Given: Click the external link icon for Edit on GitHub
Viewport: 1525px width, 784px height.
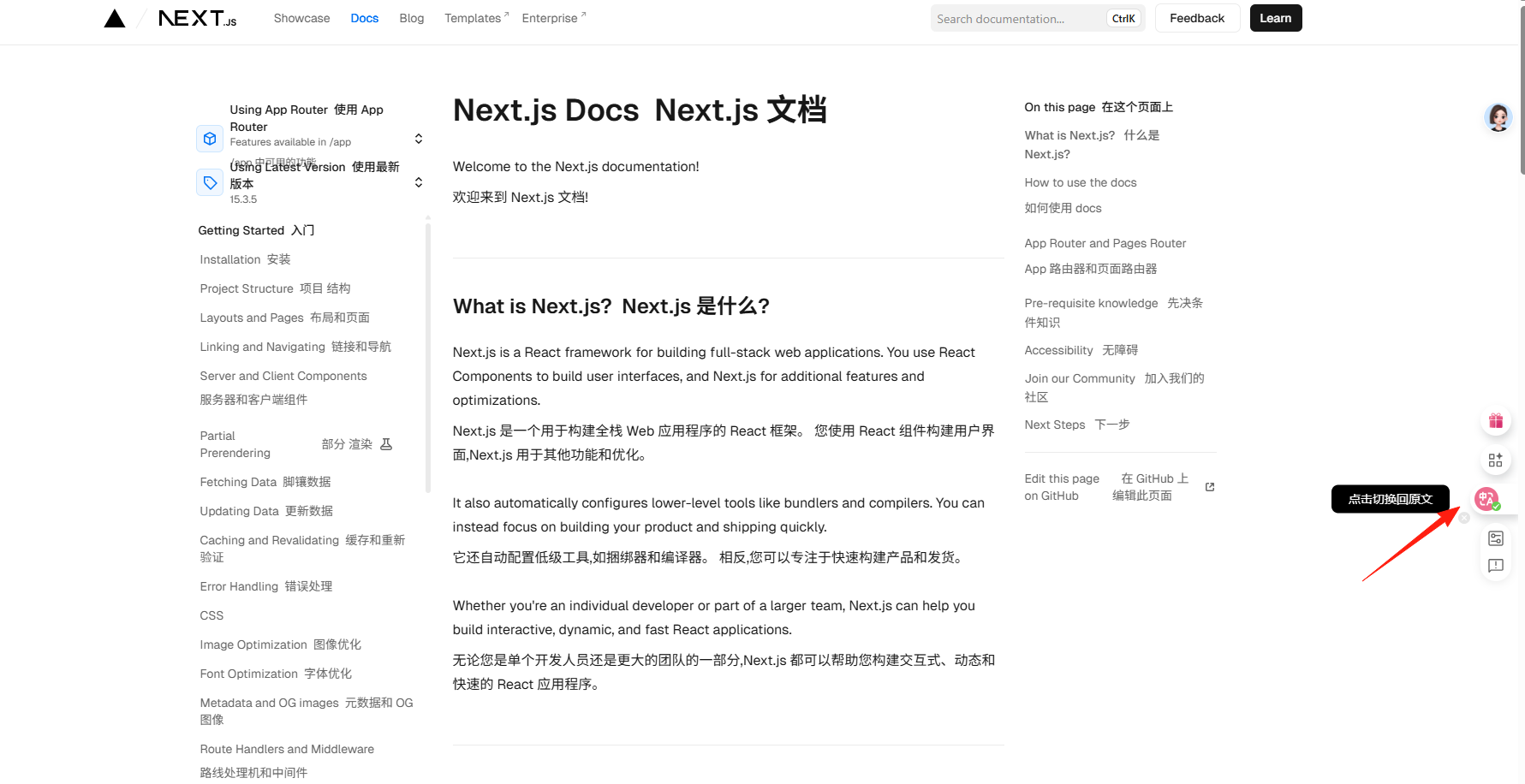Looking at the screenshot, I should 1210,487.
